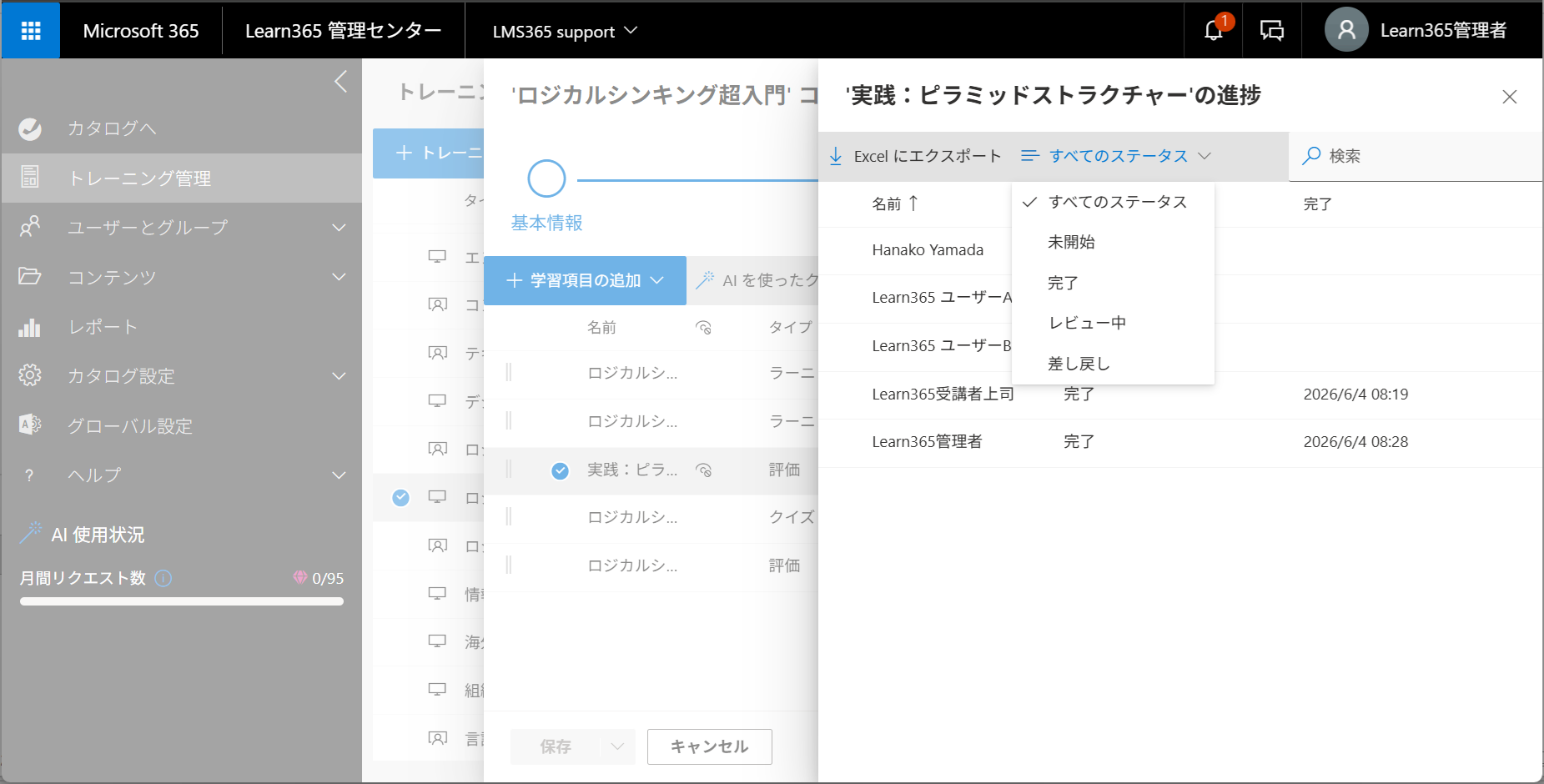Click the レポート bar chart icon

point(30,327)
